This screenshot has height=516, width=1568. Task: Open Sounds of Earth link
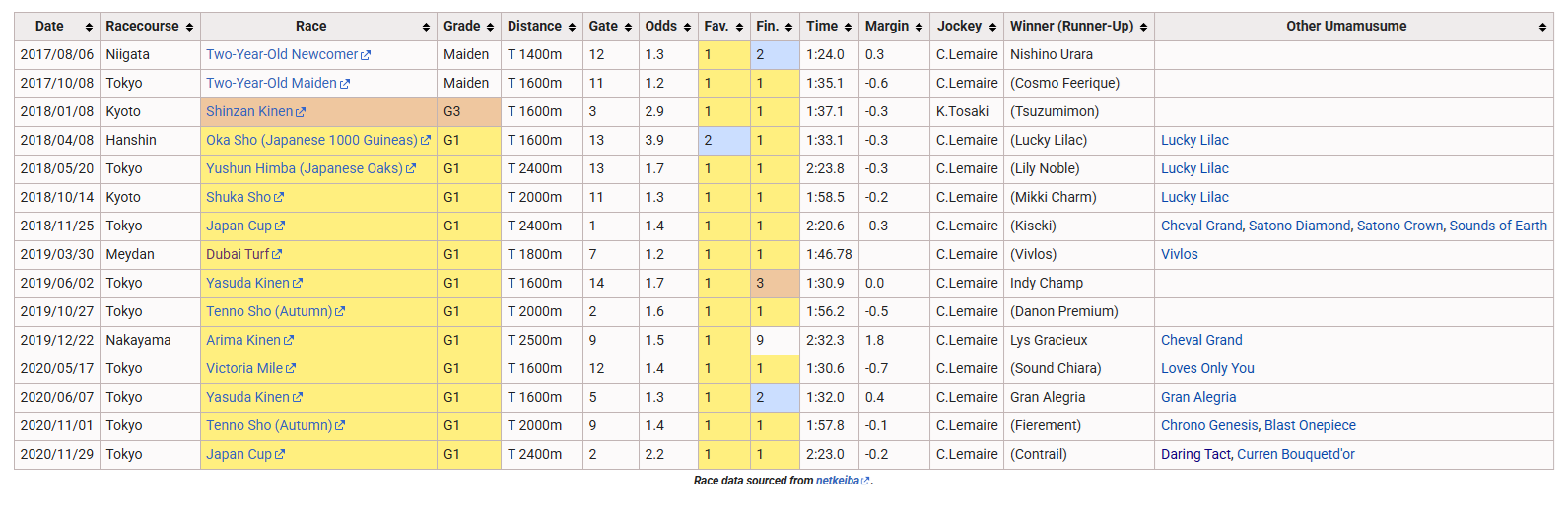click(x=1498, y=226)
